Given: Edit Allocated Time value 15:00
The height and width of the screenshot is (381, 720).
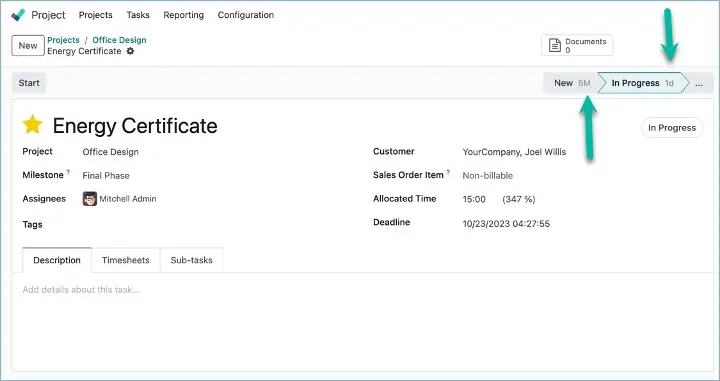Looking at the screenshot, I should tap(474, 199).
